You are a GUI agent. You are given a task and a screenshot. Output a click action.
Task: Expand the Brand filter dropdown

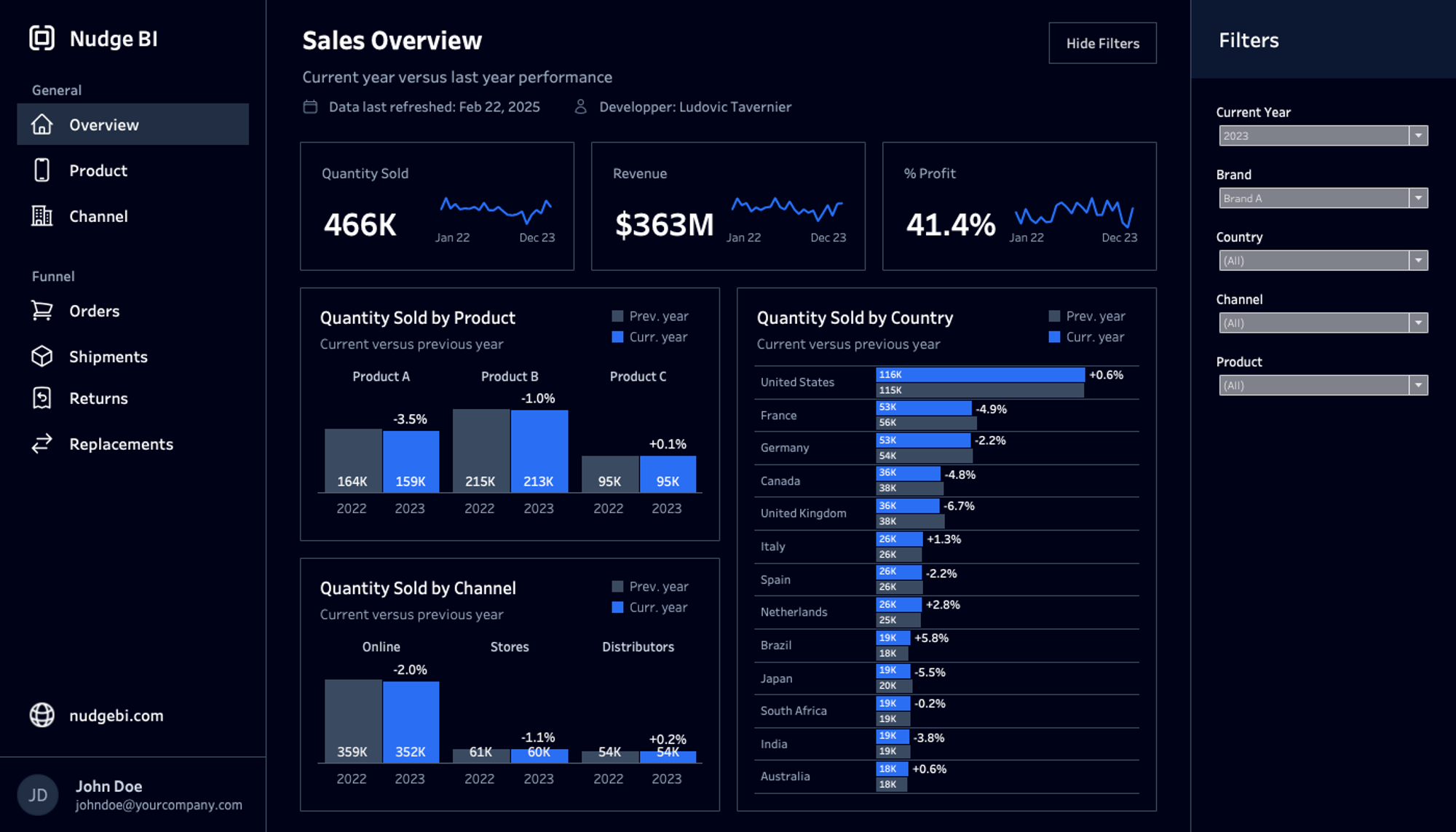point(1417,198)
